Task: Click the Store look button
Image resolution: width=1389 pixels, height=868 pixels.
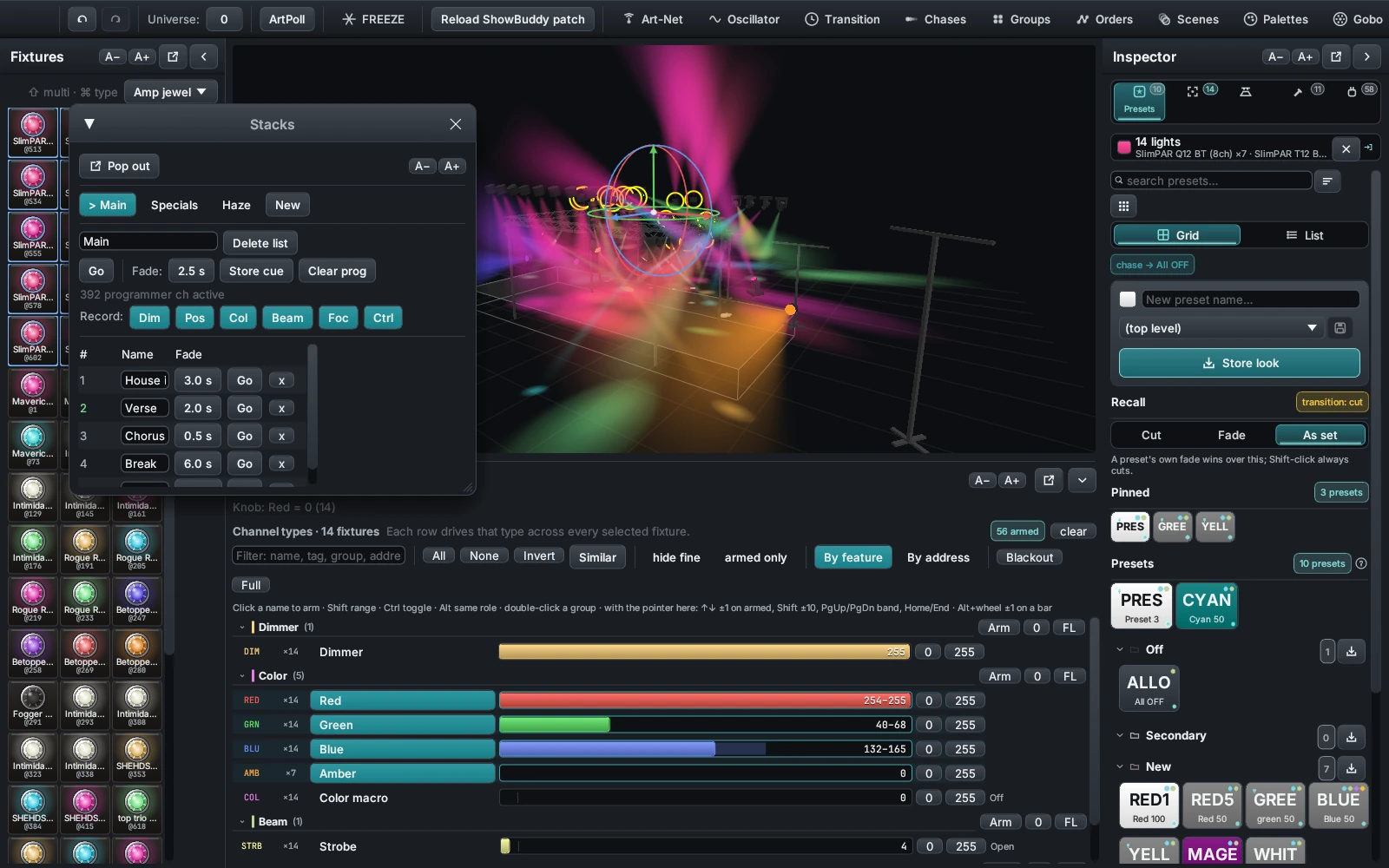Action: [x=1240, y=363]
